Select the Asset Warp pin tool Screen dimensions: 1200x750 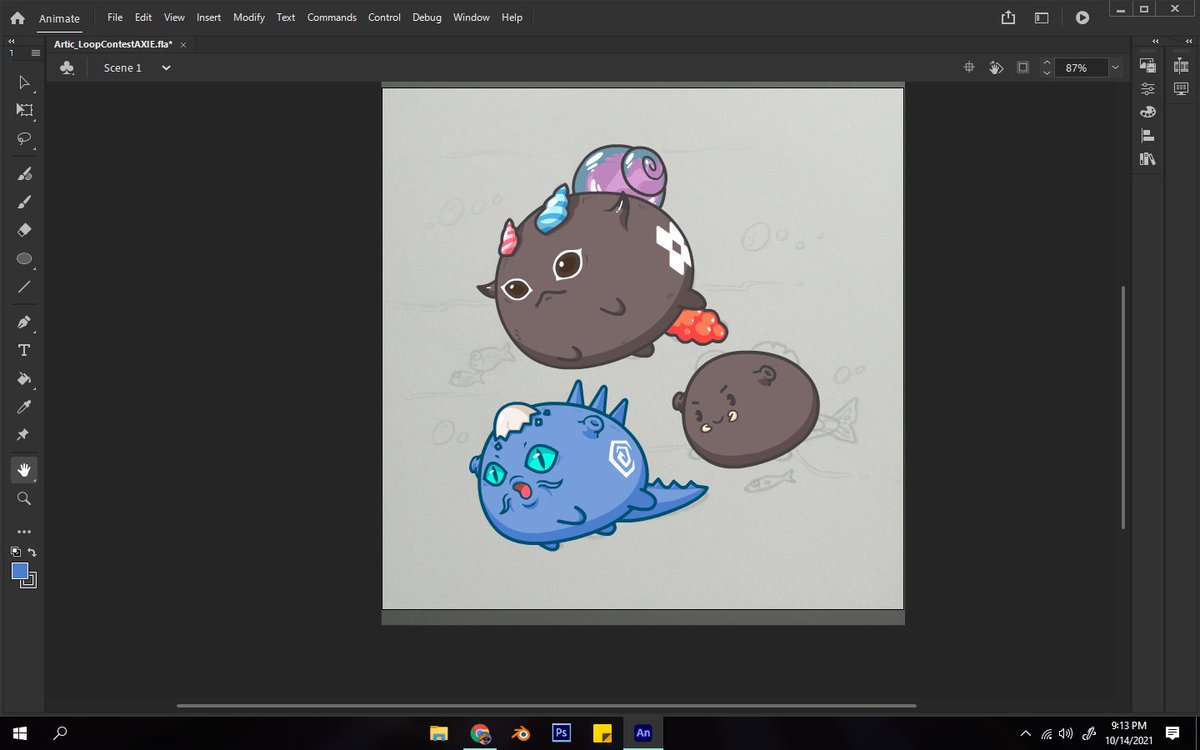coord(25,435)
